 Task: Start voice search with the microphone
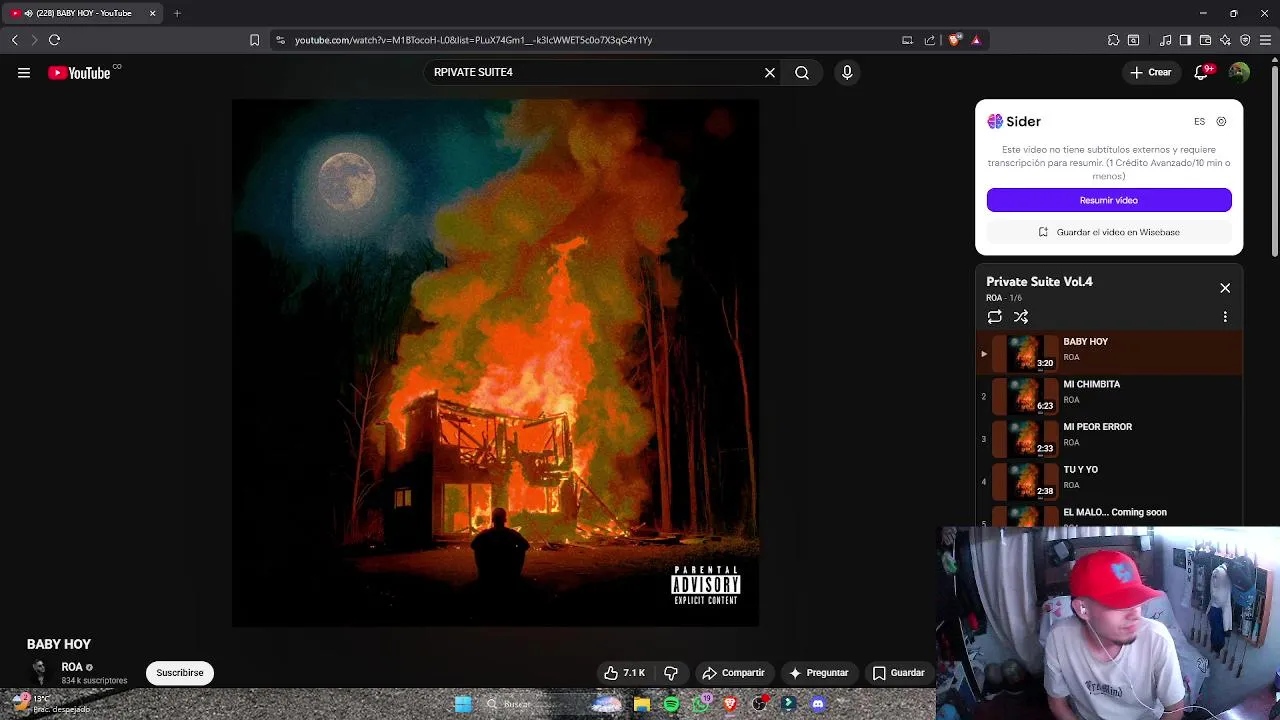[847, 72]
